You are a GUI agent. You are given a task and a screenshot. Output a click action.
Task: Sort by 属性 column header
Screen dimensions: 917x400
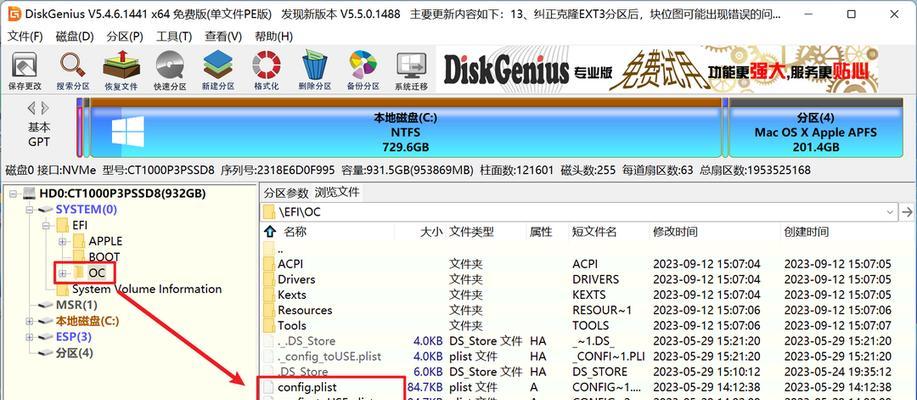[541, 232]
